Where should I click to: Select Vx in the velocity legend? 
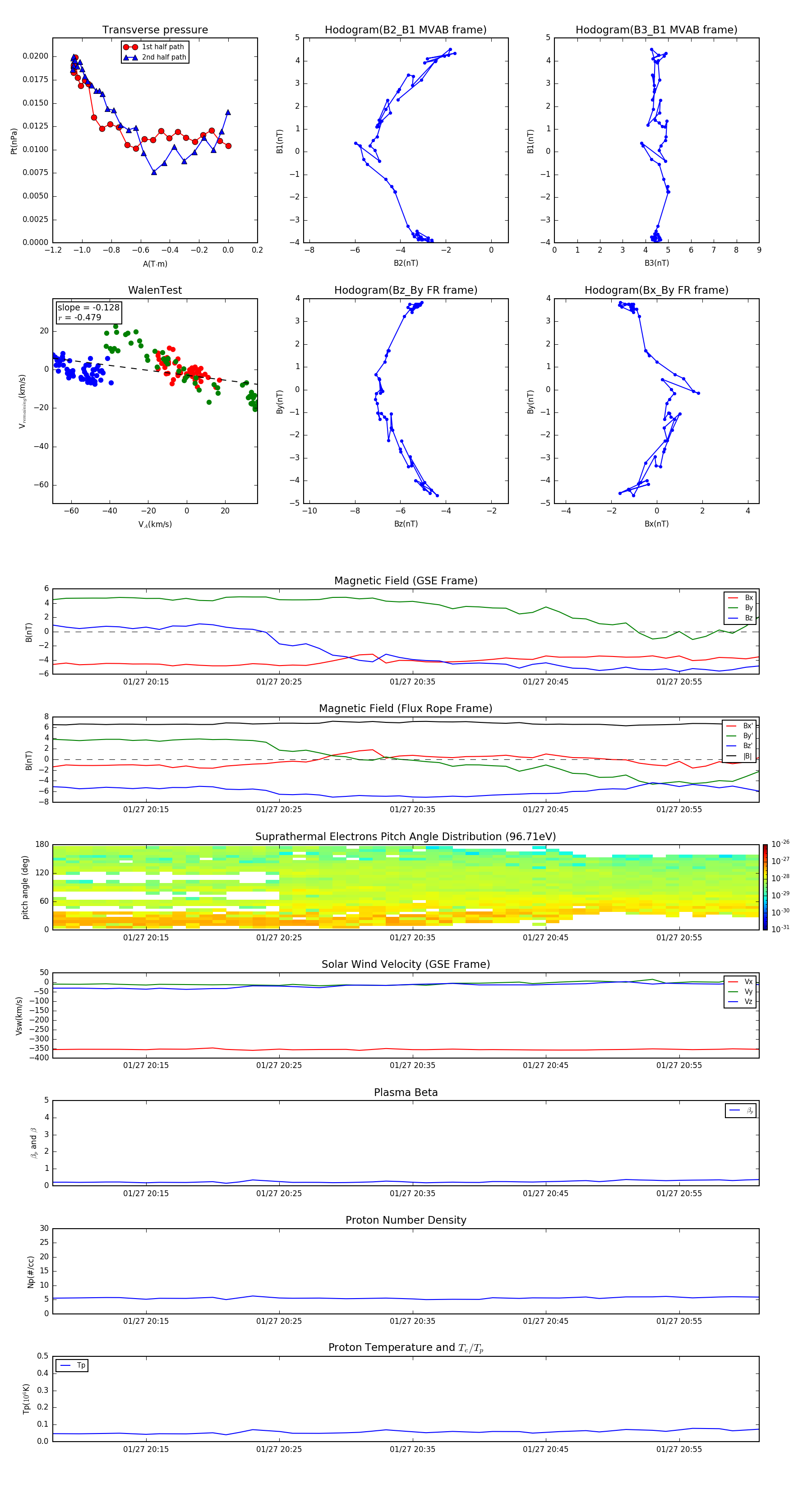741,982
